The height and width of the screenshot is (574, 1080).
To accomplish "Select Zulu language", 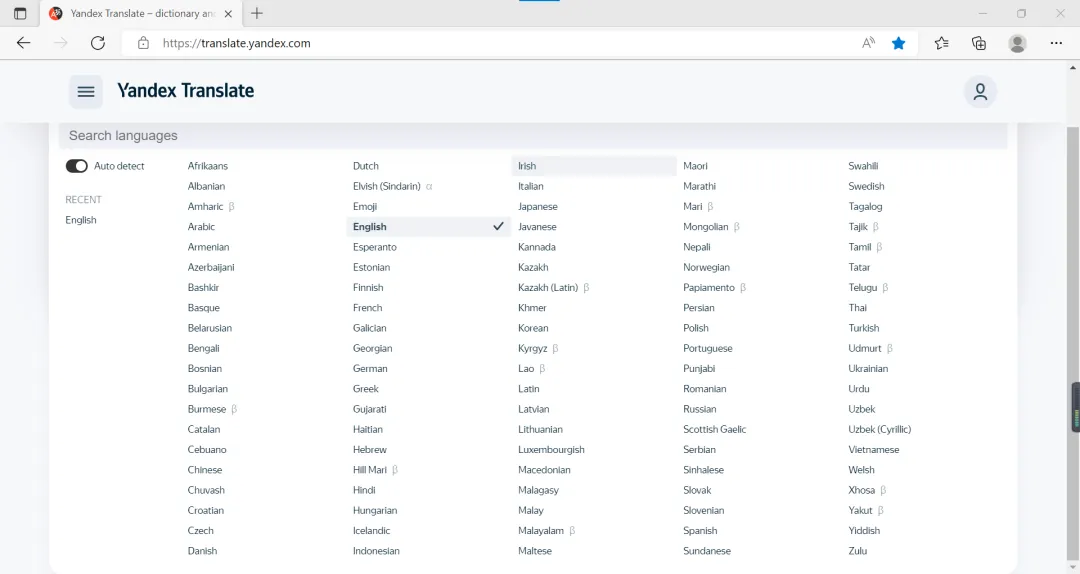I will click(x=858, y=551).
